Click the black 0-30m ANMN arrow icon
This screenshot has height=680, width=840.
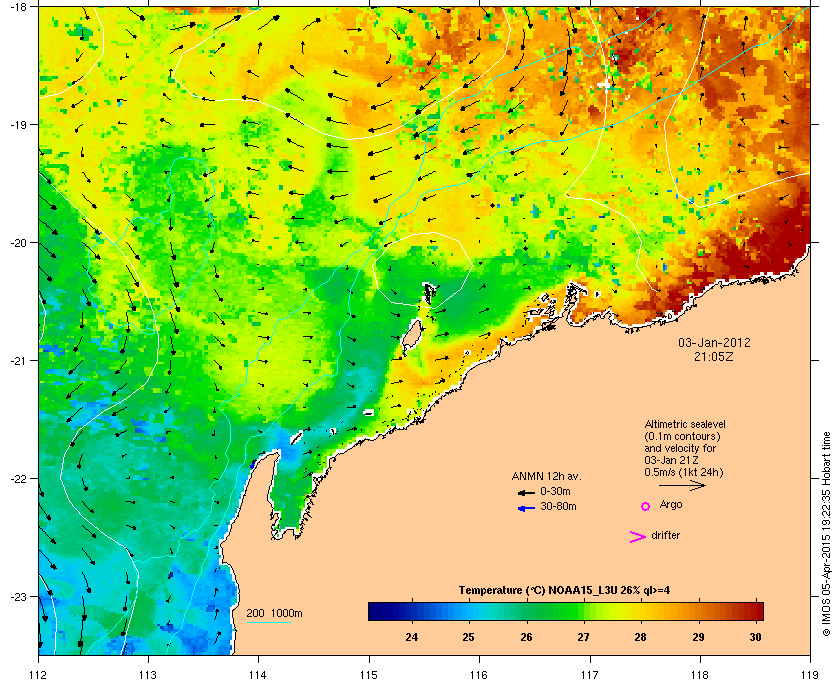pos(526,492)
